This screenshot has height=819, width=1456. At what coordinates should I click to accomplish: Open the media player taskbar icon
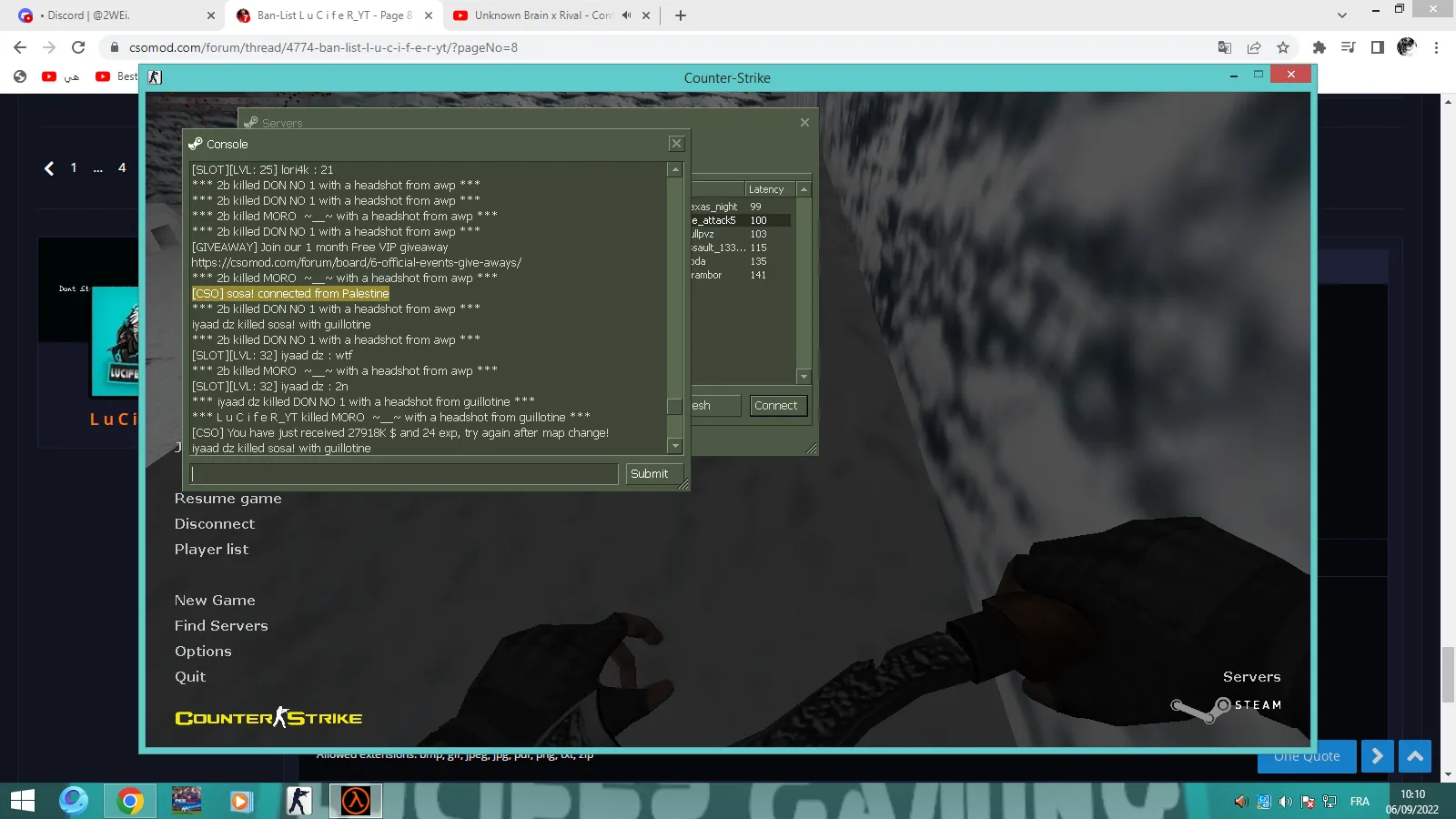[241, 801]
